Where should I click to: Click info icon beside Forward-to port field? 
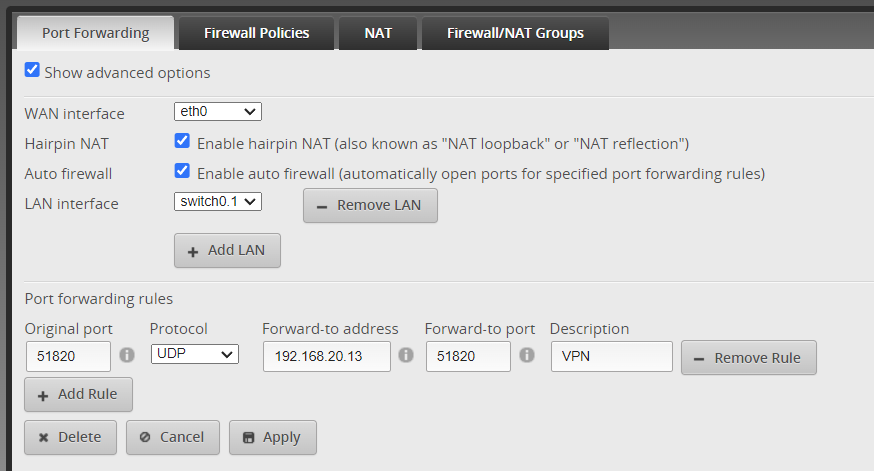526,354
